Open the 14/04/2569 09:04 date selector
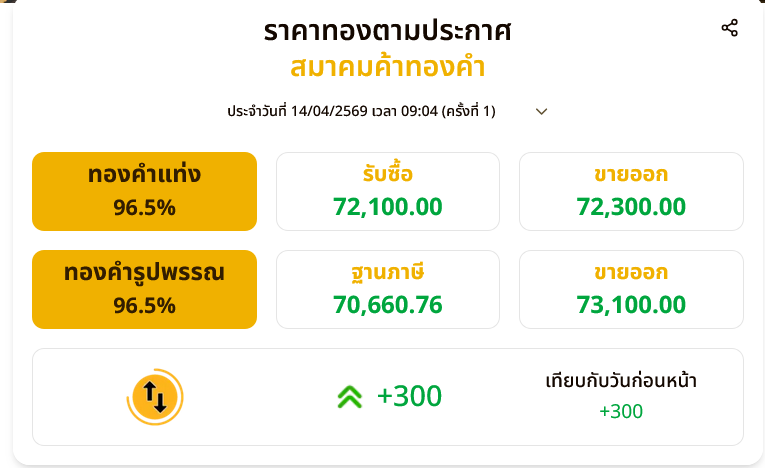 (361, 111)
